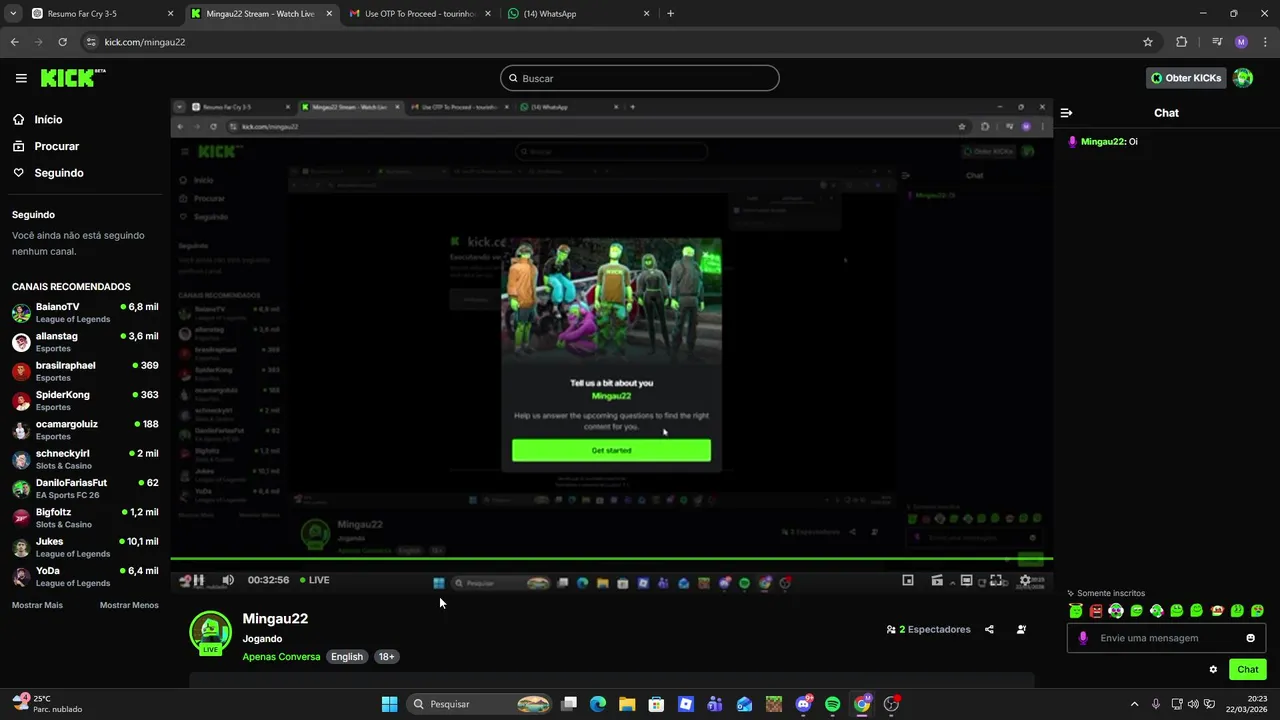Image resolution: width=1280 pixels, height=720 pixels.
Task: Bookmark this page with star icon
Action: coord(1148,42)
